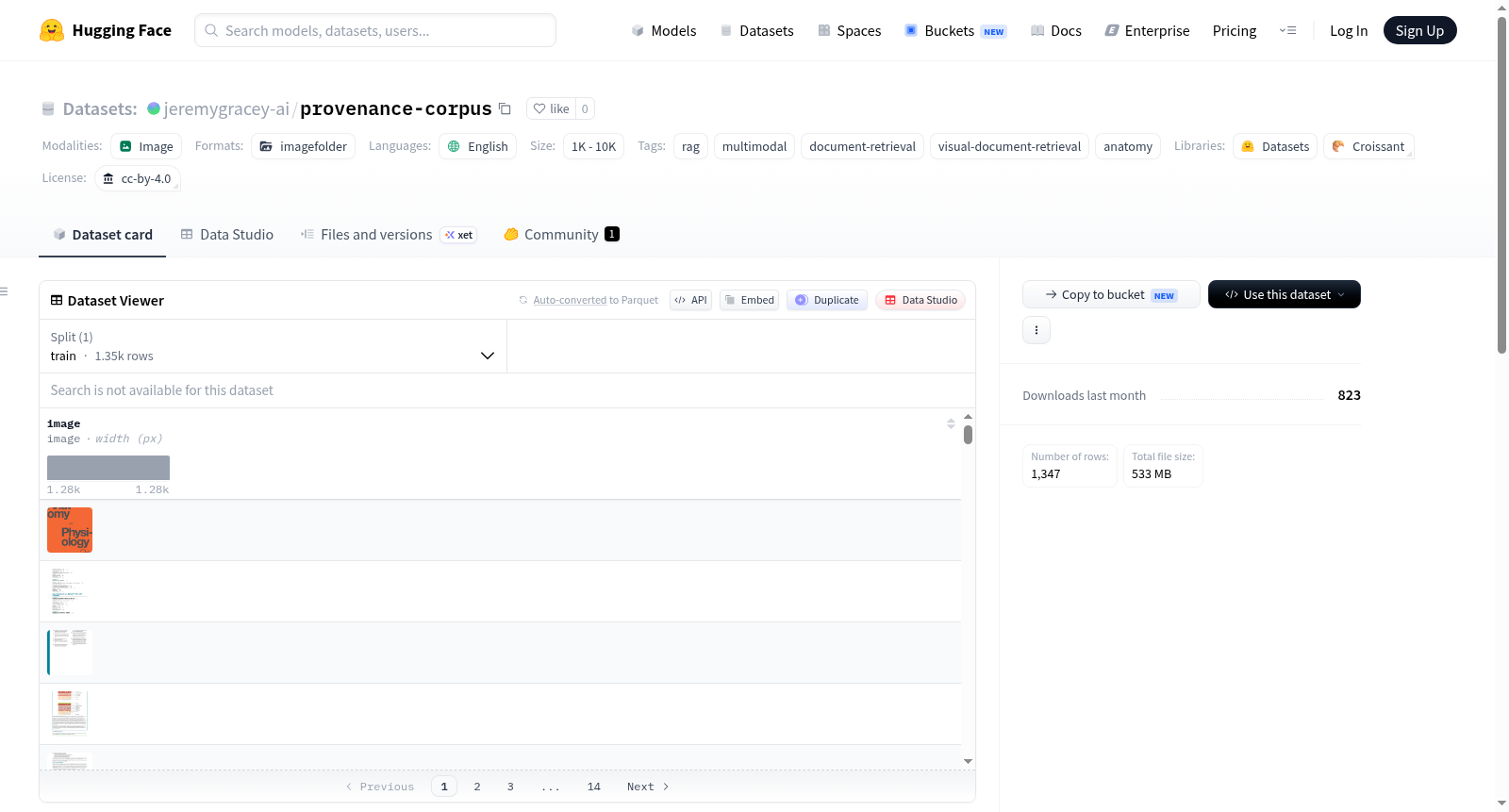This screenshot has height=812, width=1509.
Task: Go to page 2 of the viewer
Action: 477,787
